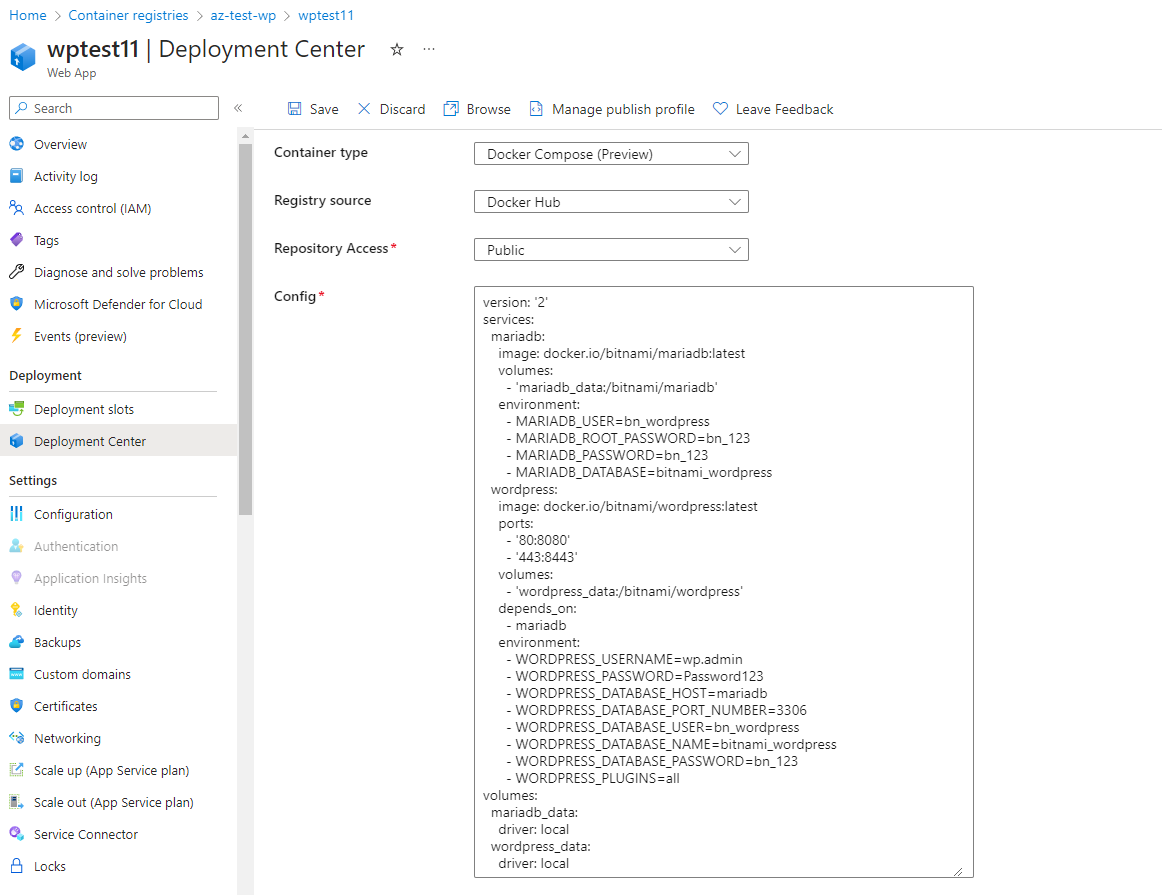
Task: Click the Networking arrows icon
Action: coord(16,737)
